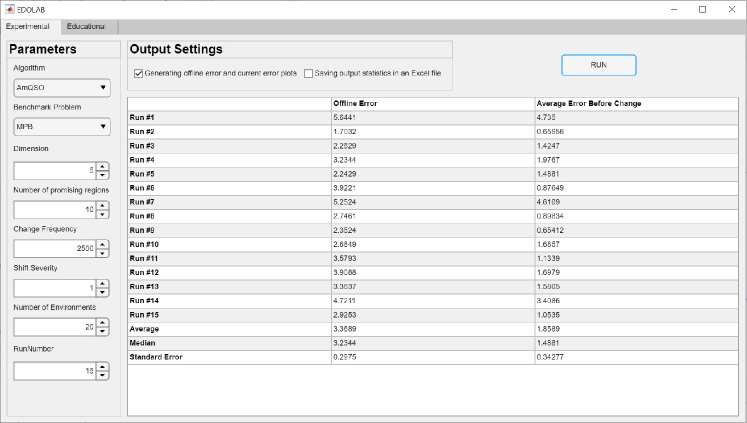Open the Benchmark Problem dropdown showing MPB
Screen dimensions: 747x423
click(x=62, y=127)
